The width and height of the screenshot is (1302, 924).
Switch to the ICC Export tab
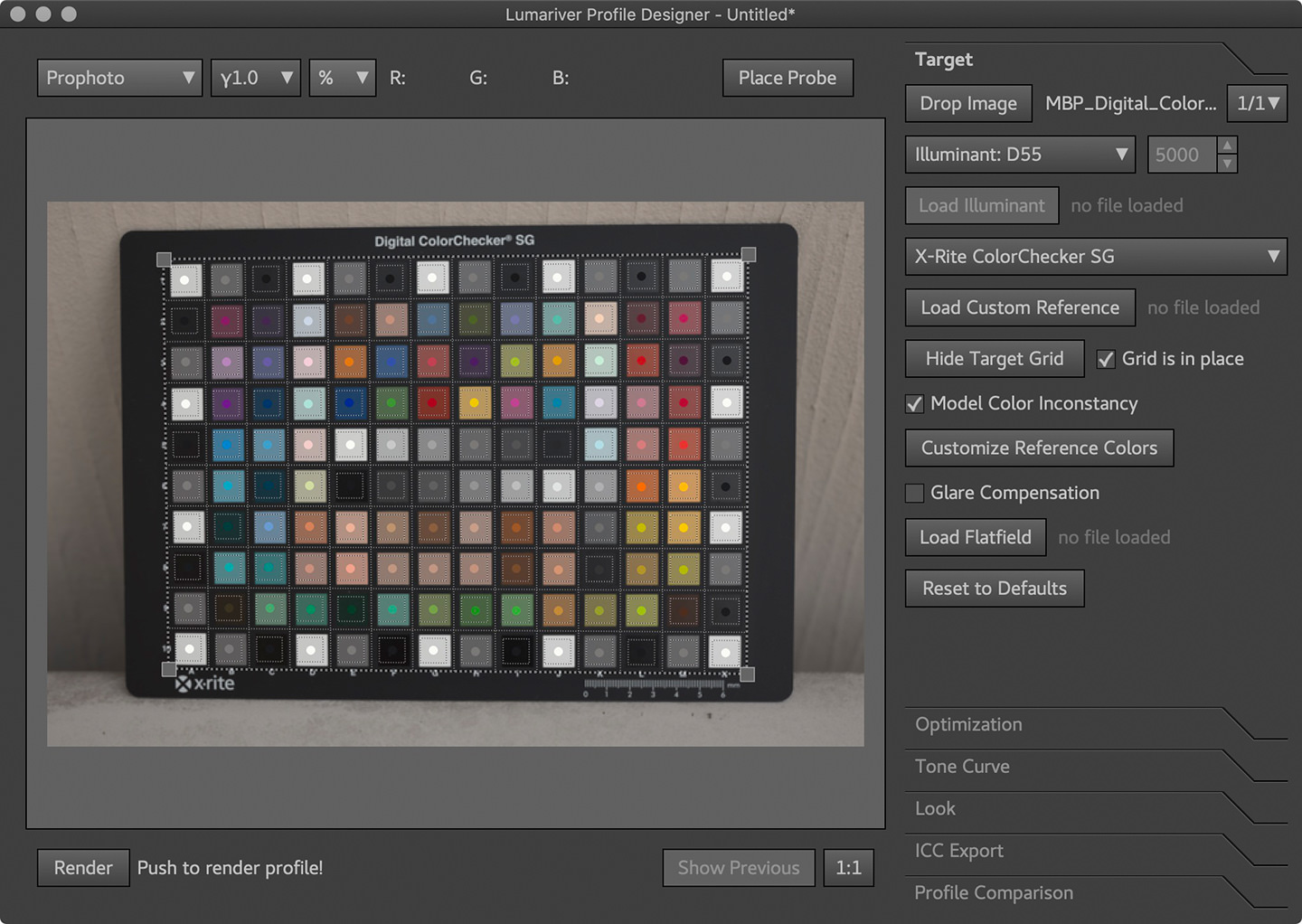click(x=959, y=851)
